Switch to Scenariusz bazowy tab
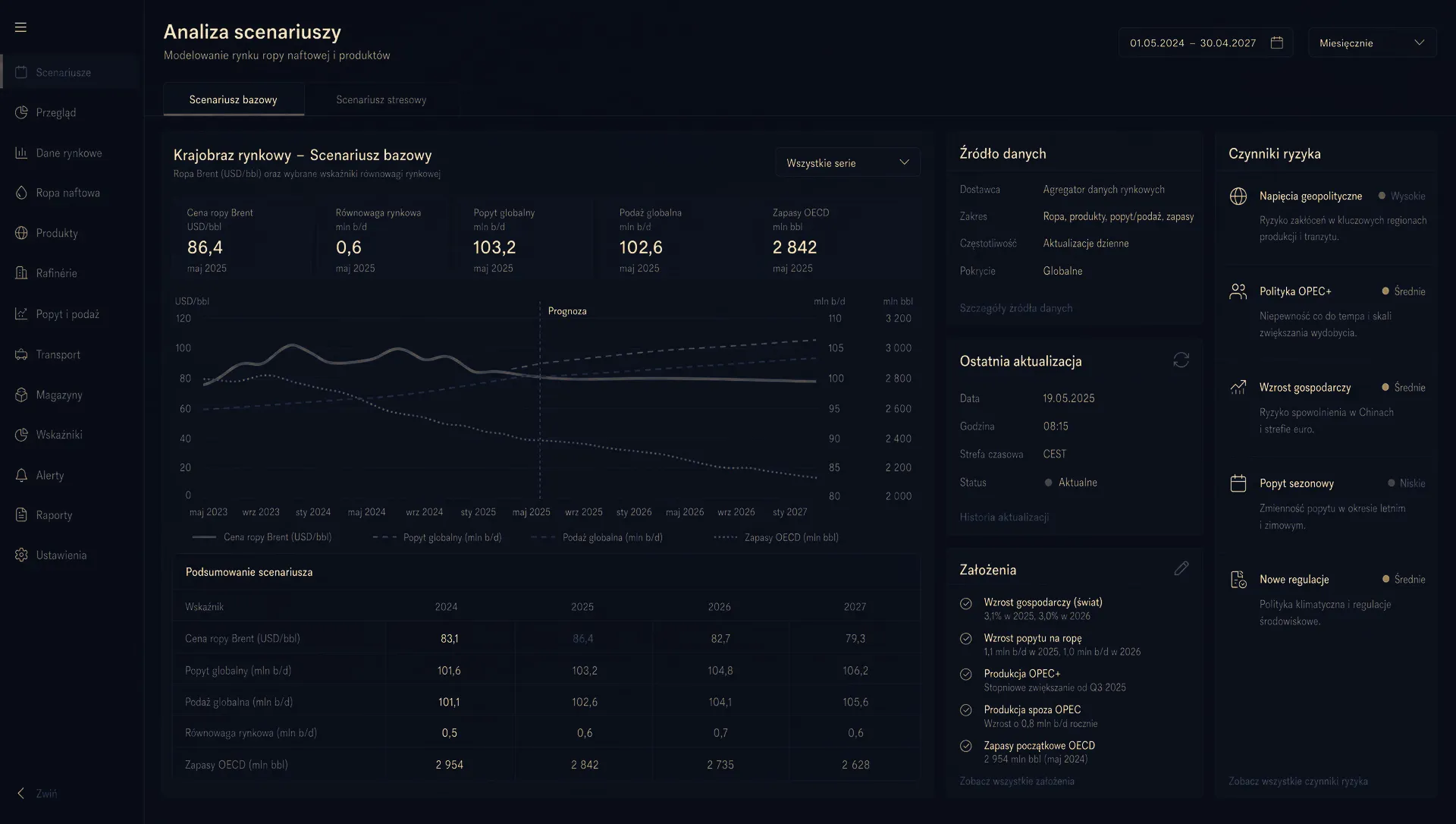Image resolution: width=1456 pixels, height=824 pixels. pos(234,99)
